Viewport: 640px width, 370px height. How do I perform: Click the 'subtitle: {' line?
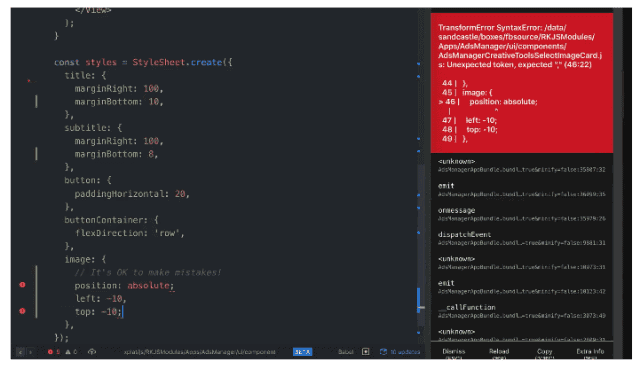point(93,128)
